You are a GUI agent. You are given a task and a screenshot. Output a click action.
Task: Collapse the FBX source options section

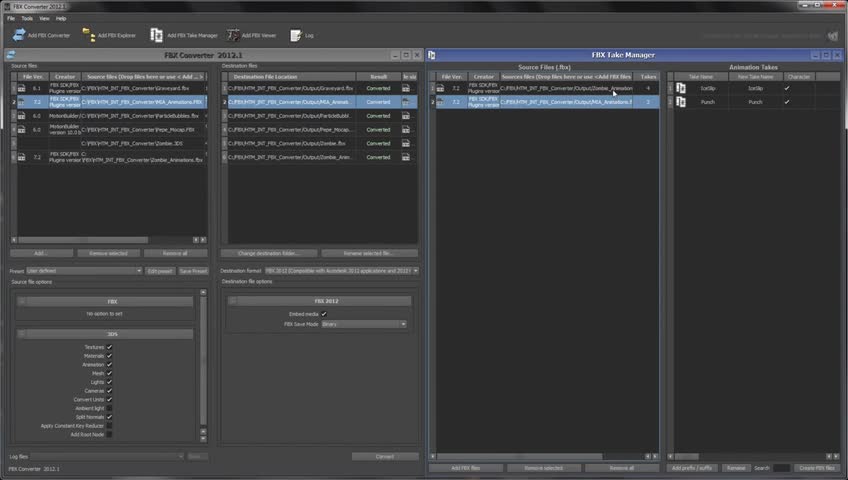click(22, 302)
